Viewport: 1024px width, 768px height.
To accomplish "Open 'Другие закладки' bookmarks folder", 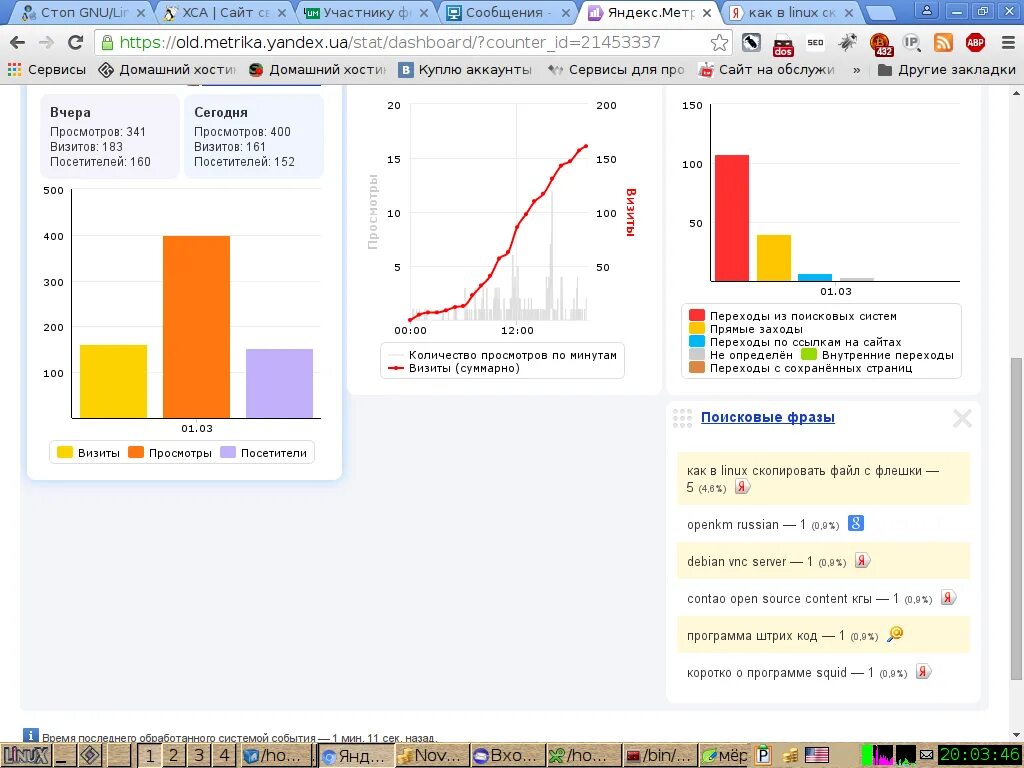I will point(947,69).
